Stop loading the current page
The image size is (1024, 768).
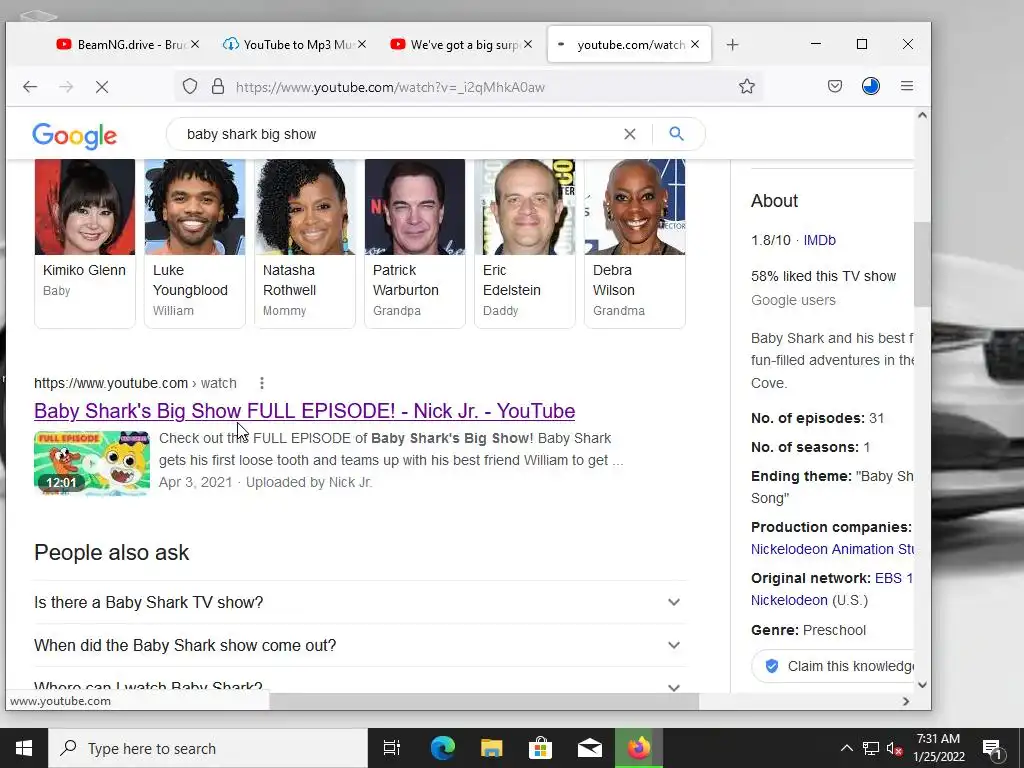(x=102, y=87)
